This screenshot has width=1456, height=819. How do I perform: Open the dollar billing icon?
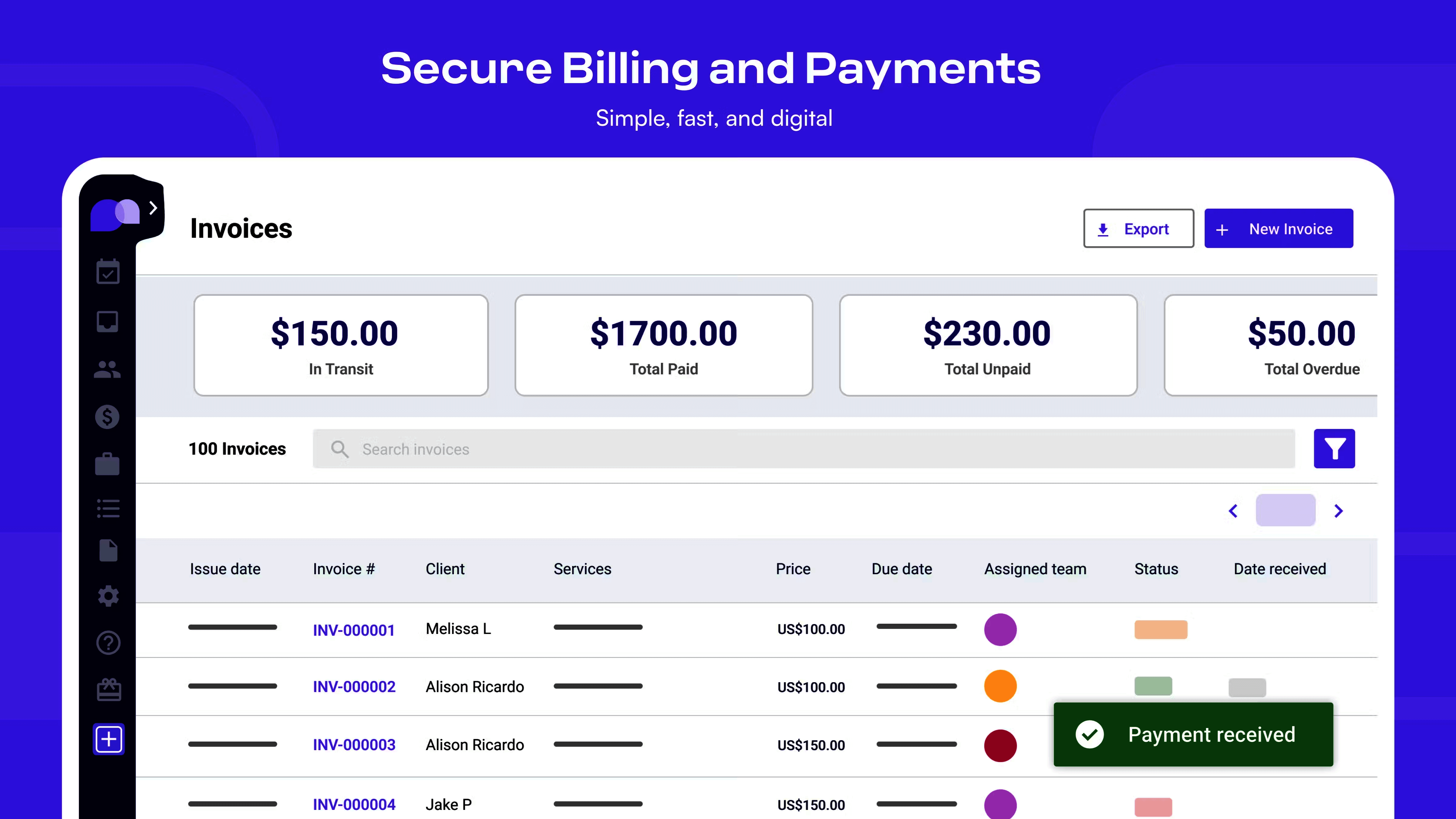pyautogui.click(x=107, y=417)
